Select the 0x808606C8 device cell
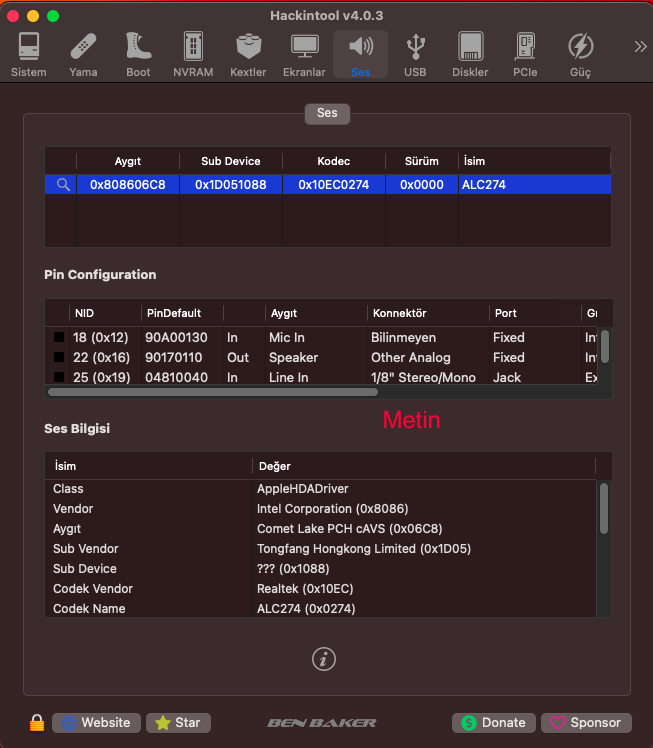The width and height of the screenshot is (653, 748). pyautogui.click(x=128, y=185)
